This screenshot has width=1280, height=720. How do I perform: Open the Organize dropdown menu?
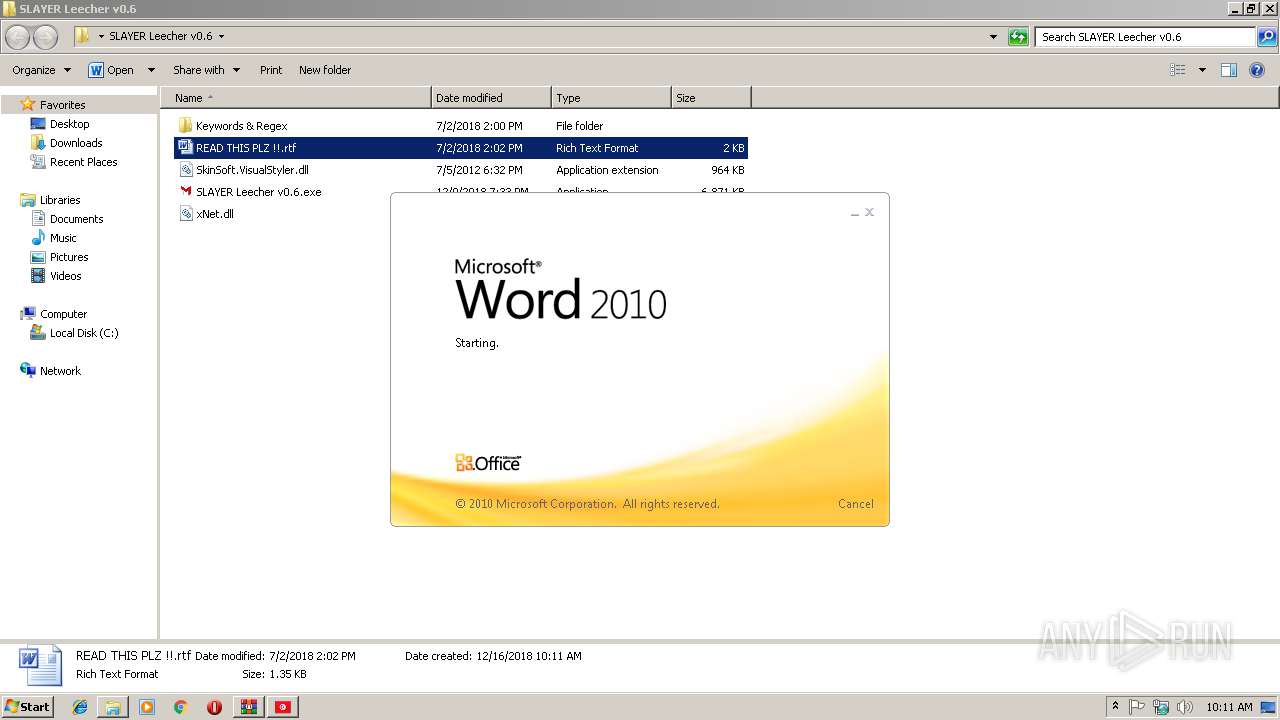41,70
